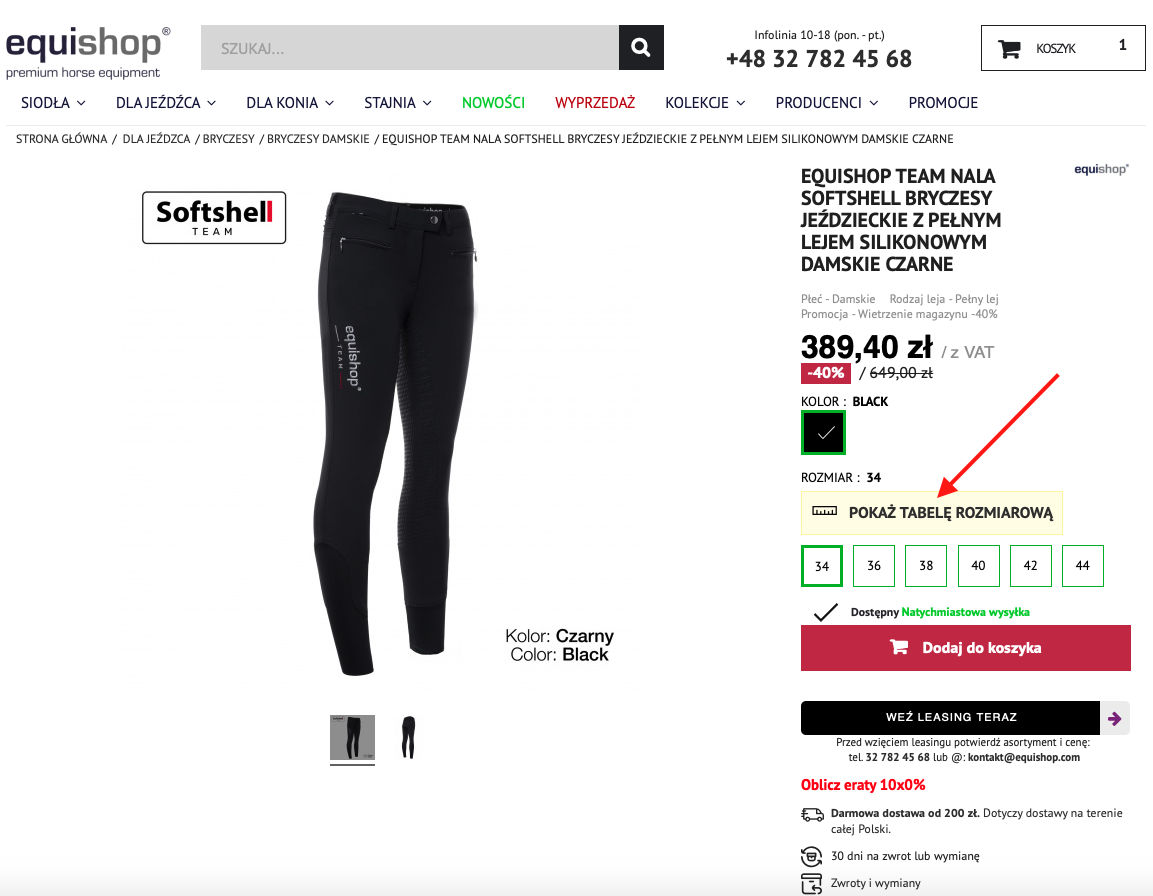Expand the SIODŁA menu

[x=53, y=103]
